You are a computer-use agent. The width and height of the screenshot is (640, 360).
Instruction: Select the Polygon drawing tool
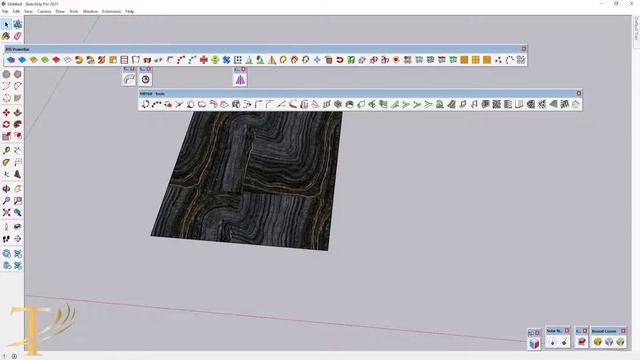point(18,74)
